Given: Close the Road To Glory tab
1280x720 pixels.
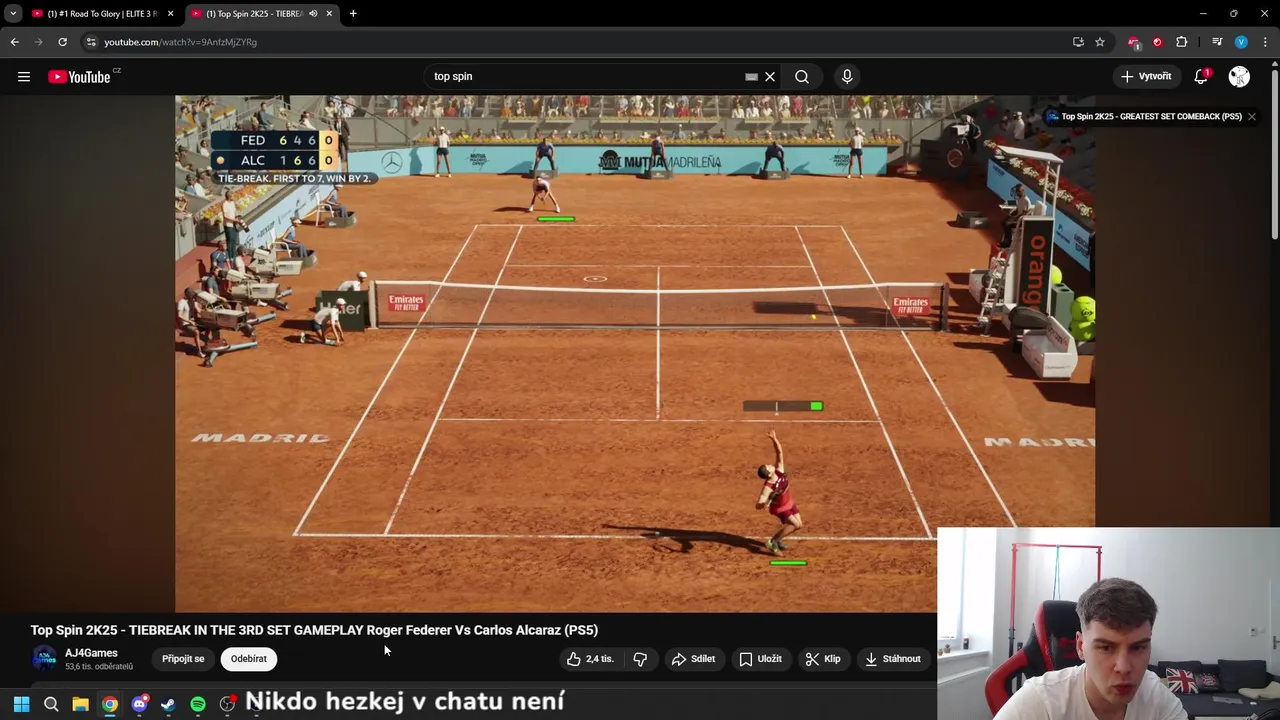Looking at the screenshot, I should pyautogui.click(x=171, y=13).
